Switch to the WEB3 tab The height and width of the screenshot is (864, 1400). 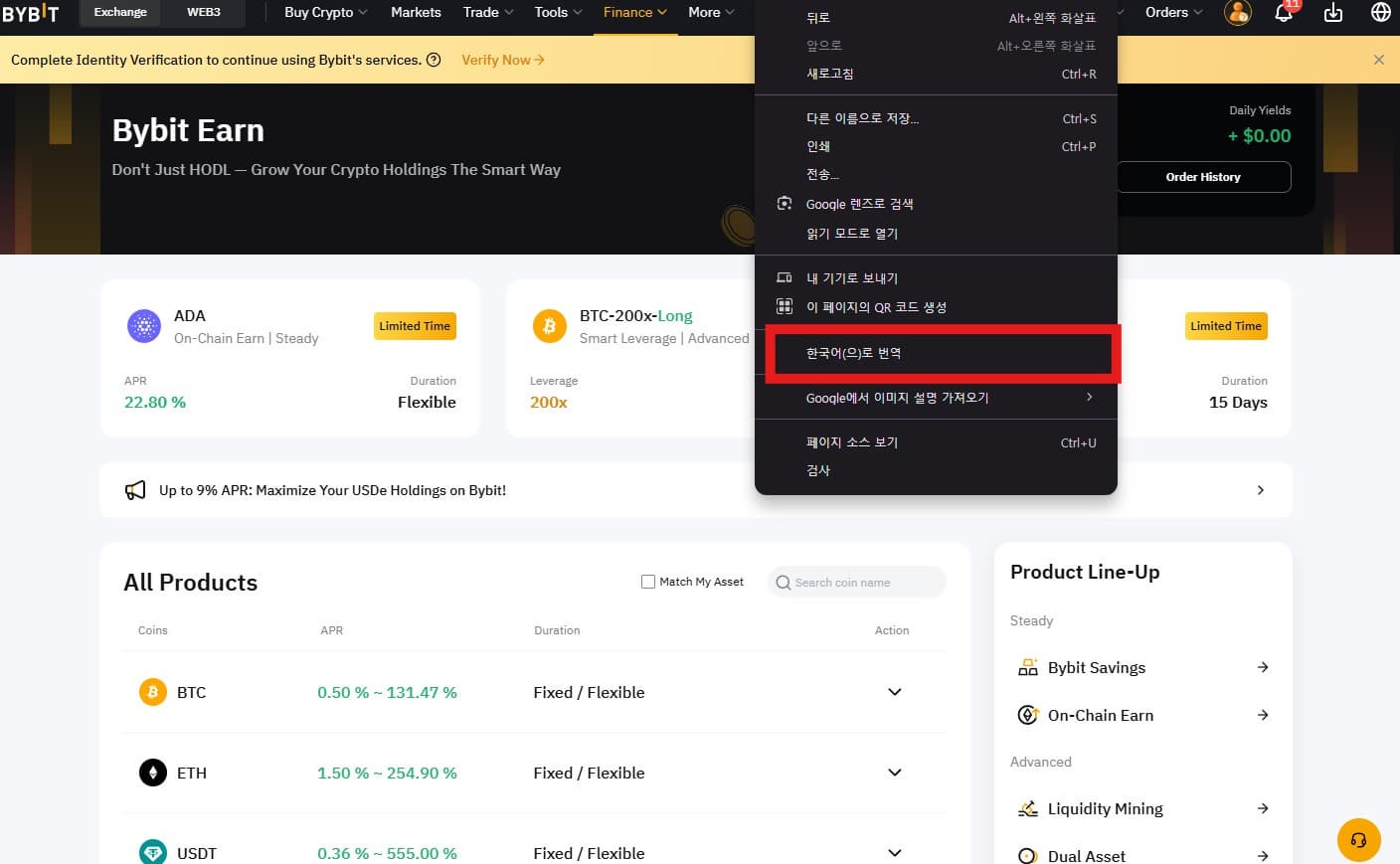(204, 12)
